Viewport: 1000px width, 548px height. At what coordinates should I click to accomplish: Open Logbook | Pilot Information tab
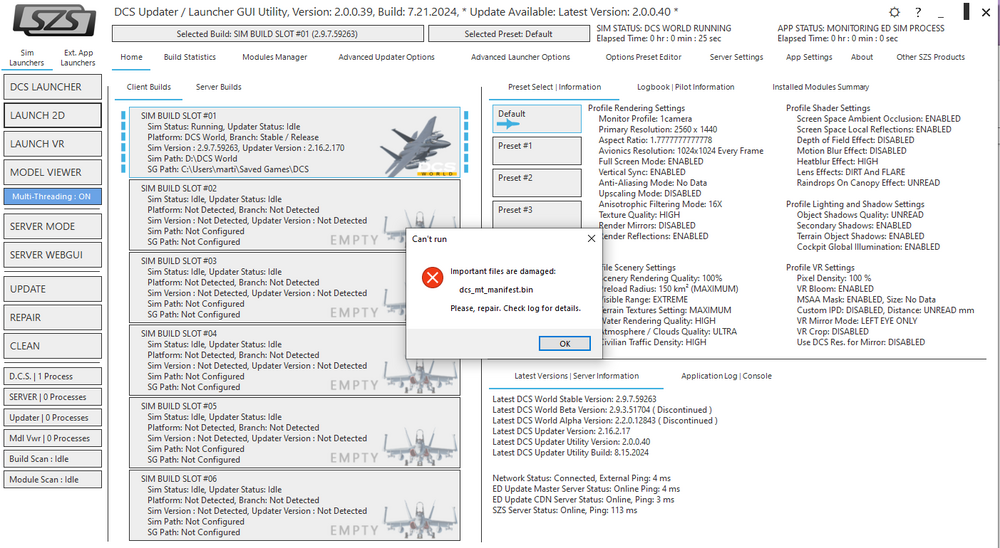click(686, 87)
